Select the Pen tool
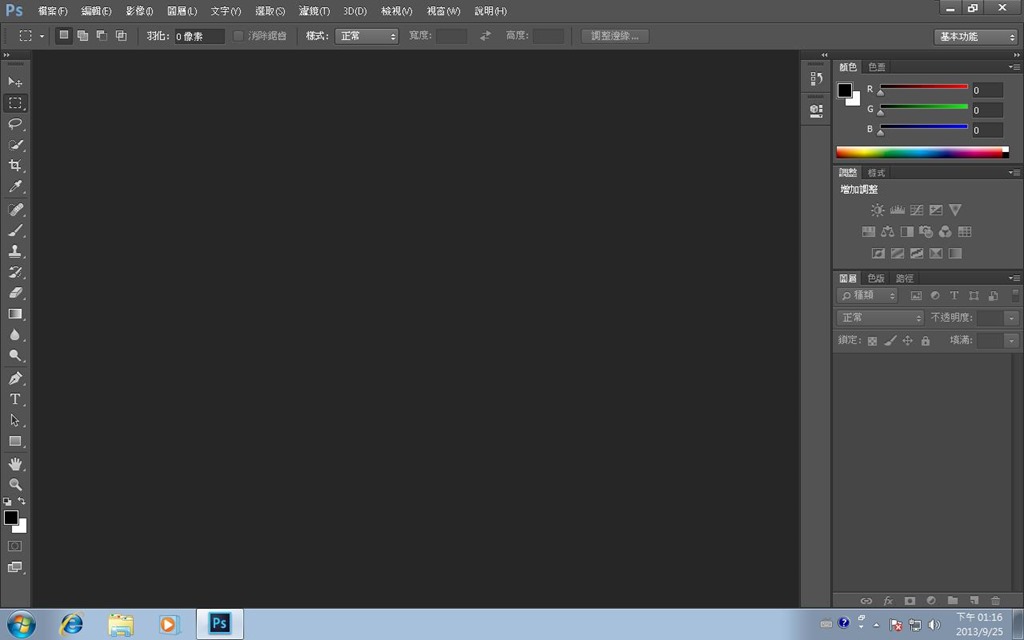Screen dimensions: 1024x640 point(15,378)
